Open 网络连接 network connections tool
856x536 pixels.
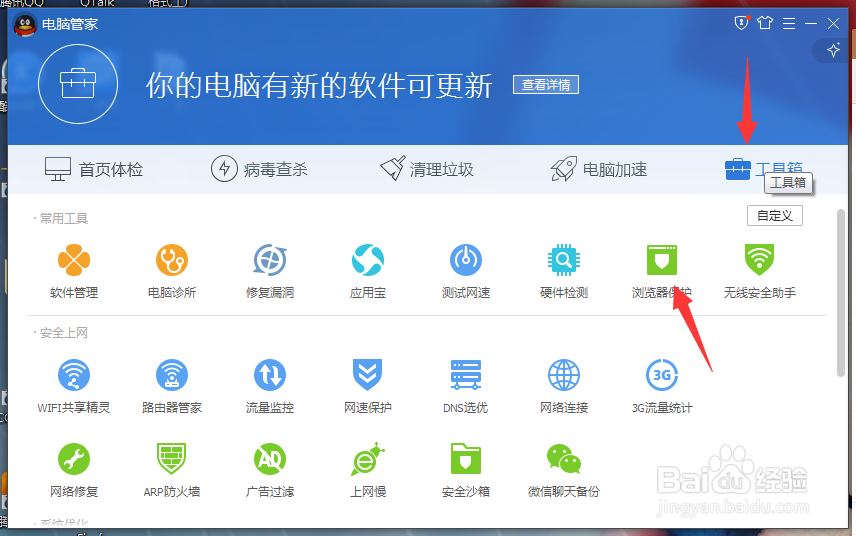(x=563, y=386)
